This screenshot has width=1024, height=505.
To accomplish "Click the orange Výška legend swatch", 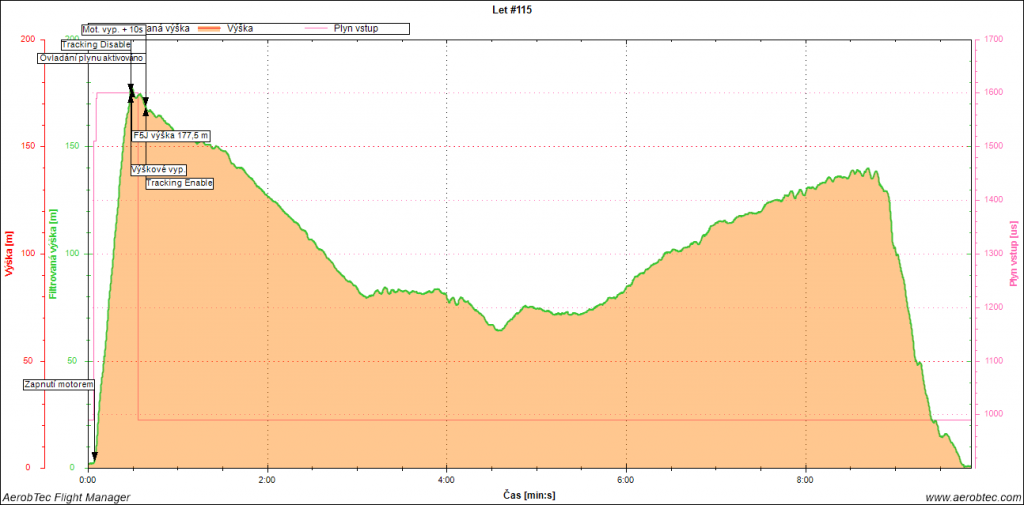I will tap(207, 28).
